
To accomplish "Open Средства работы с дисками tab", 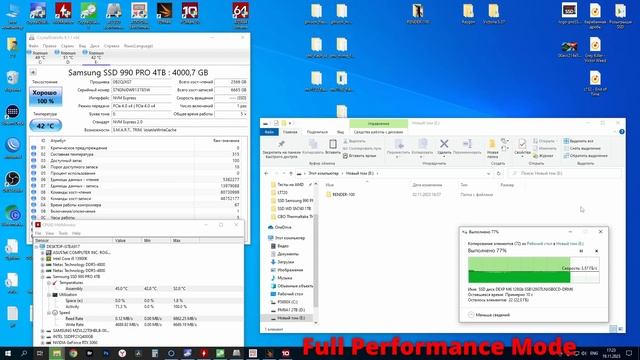I will (x=378, y=132).
